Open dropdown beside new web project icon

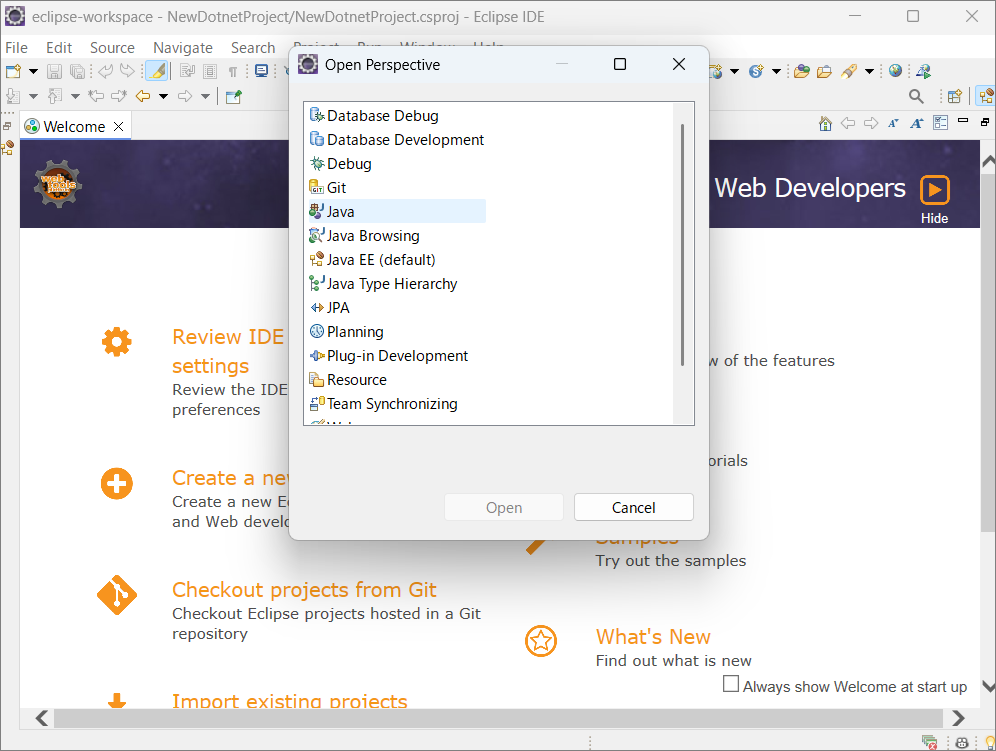pos(734,71)
